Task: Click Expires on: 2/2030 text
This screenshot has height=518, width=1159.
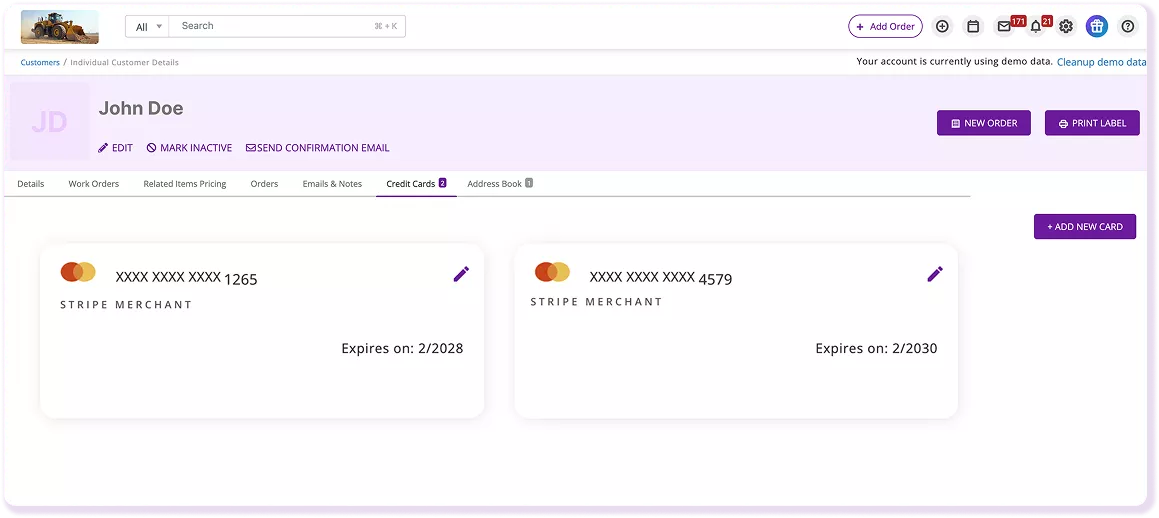Action: (x=876, y=348)
